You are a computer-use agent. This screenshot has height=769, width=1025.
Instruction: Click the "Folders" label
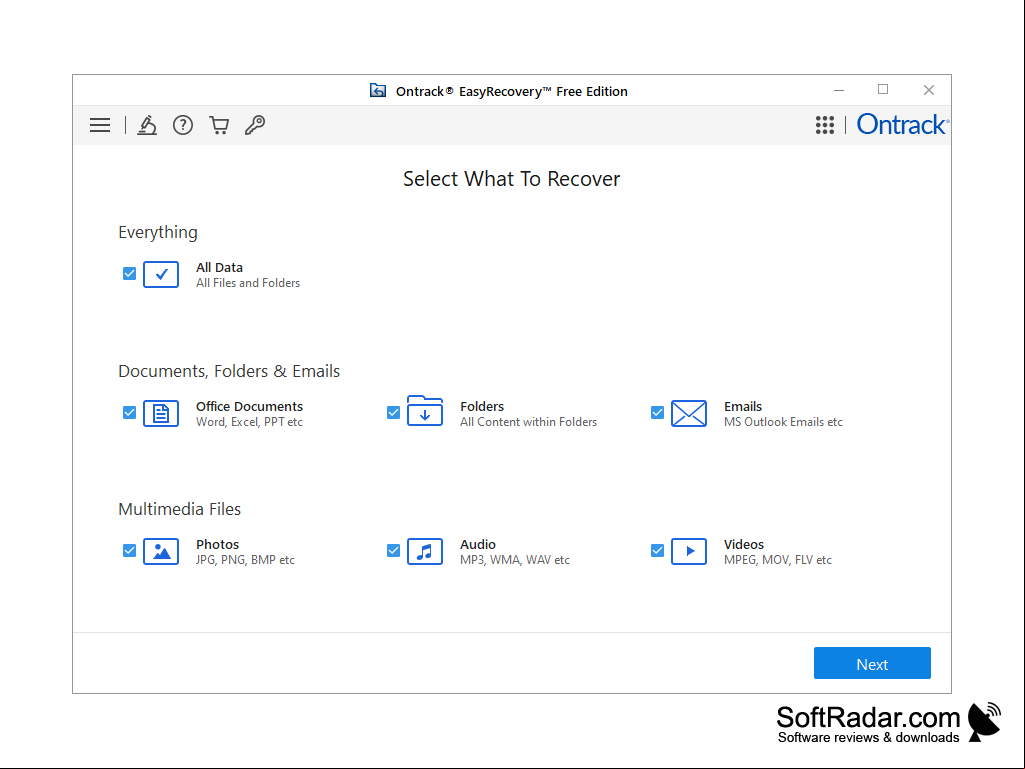(x=482, y=406)
